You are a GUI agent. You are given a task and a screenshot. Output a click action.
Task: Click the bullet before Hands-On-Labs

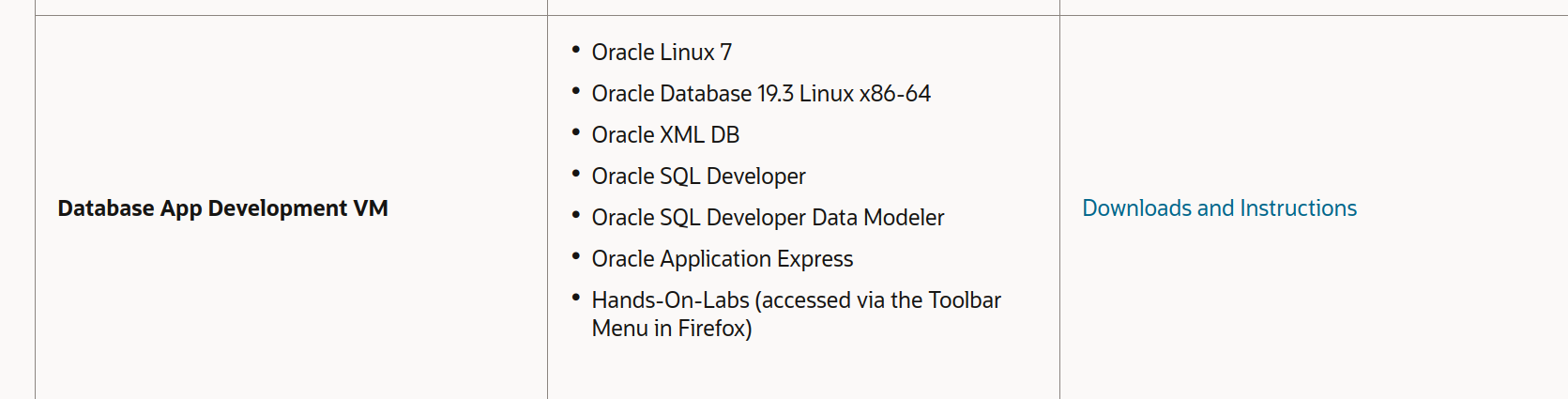[x=575, y=298]
